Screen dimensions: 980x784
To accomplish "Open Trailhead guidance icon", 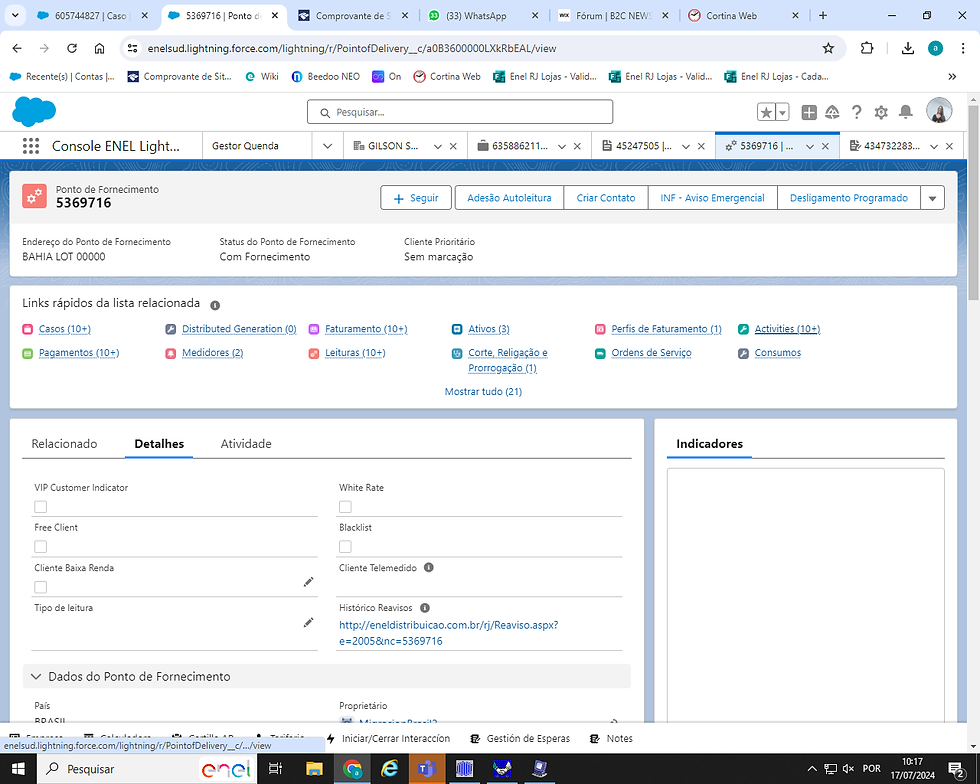I will 832,112.
